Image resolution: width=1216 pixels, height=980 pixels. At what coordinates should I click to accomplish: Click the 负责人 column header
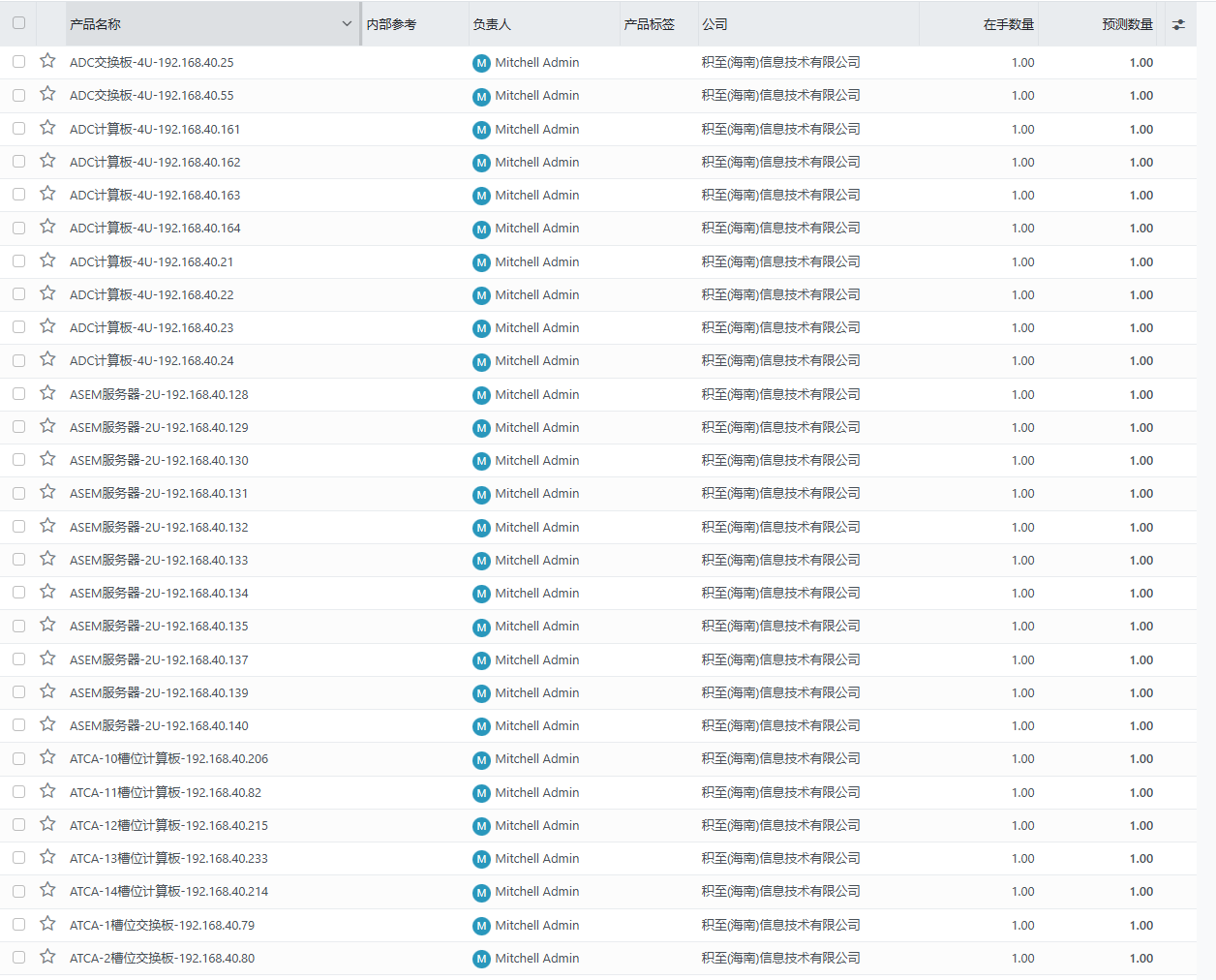(492, 24)
